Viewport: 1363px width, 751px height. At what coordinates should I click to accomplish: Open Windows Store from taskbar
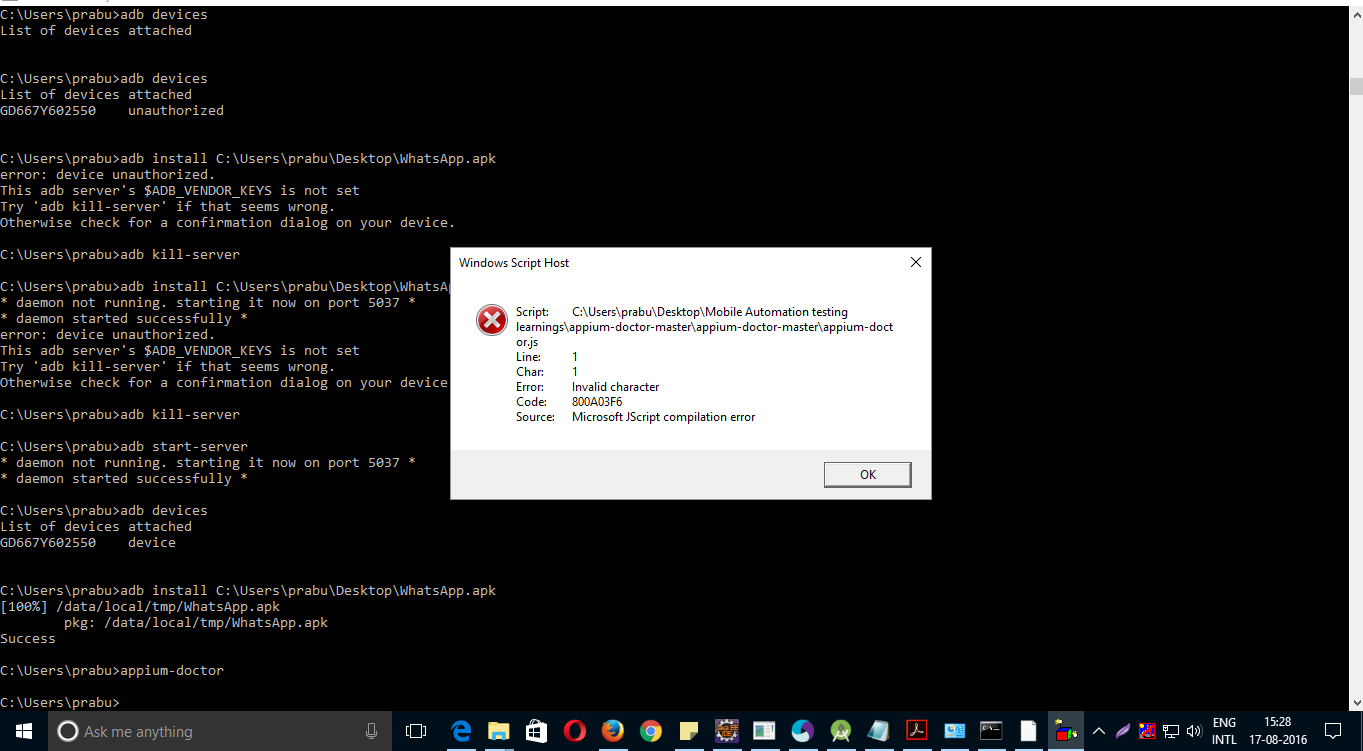coord(536,731)
